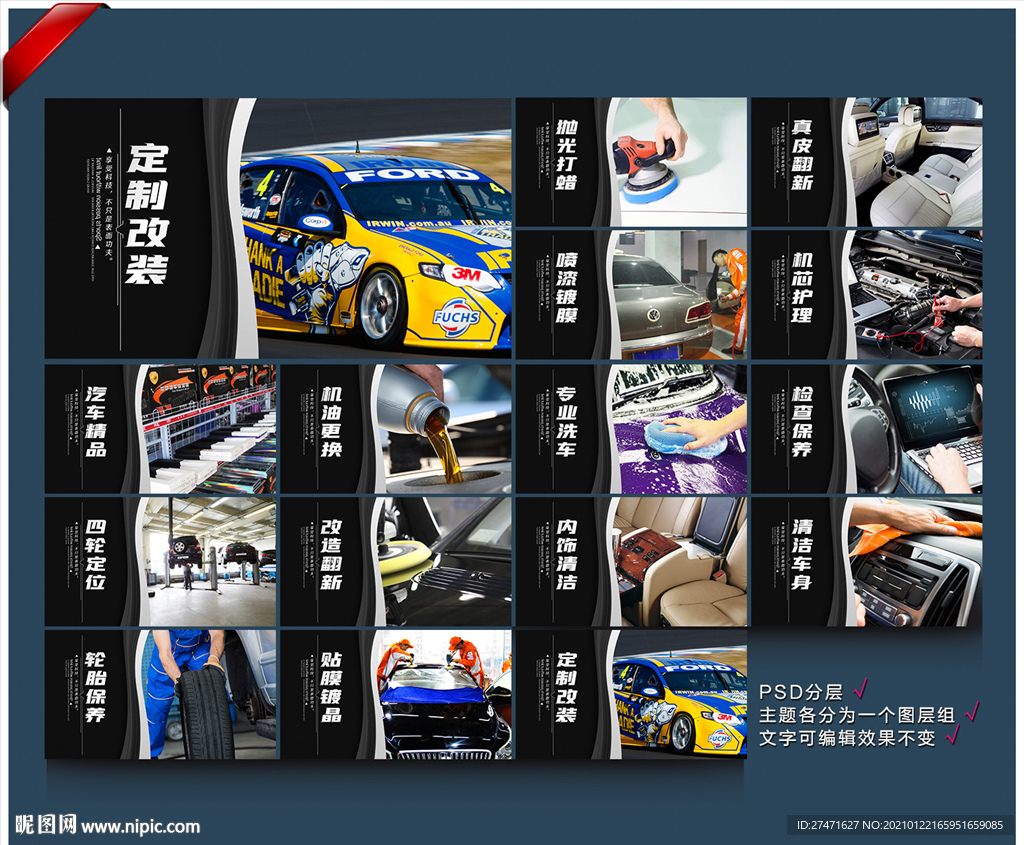The width and height of the screenshot is (1024, 845).
Task: Open the car accessories shelf photo
Action: (x=208, y=429)
